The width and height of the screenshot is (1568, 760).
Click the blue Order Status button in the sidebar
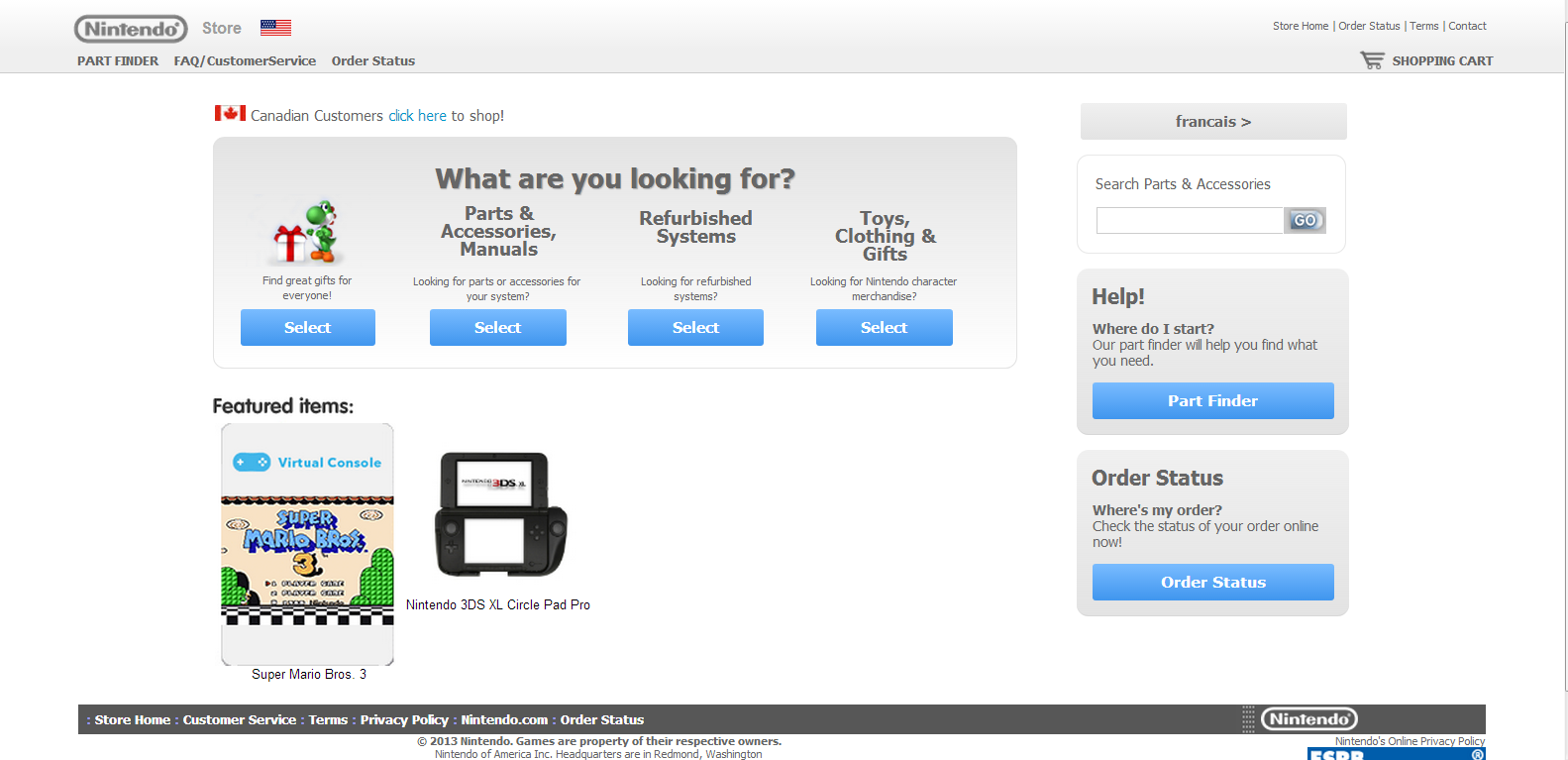[x=1212, y=583]
